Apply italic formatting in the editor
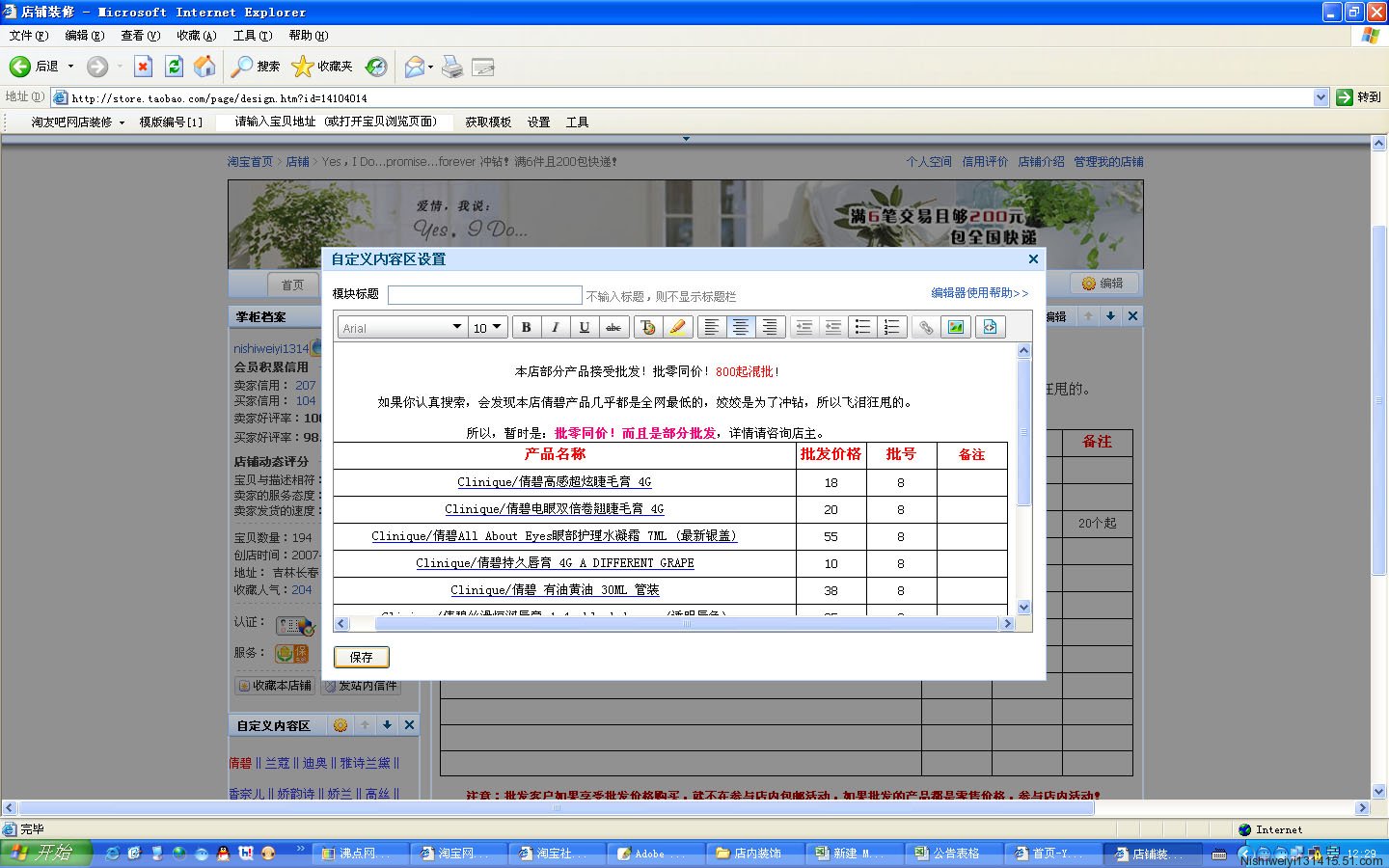 click(x=555, y=327)
